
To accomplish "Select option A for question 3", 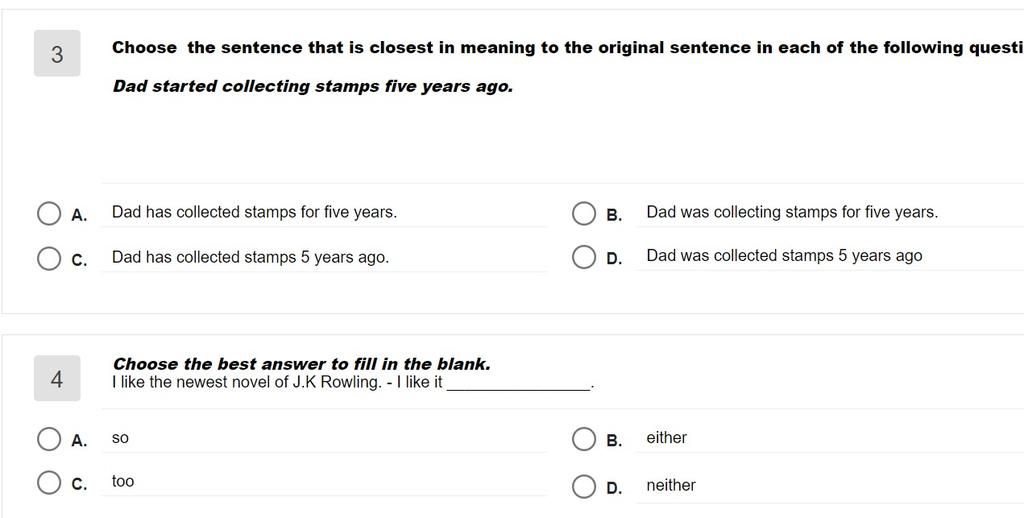I will click(x=48, y=214).
